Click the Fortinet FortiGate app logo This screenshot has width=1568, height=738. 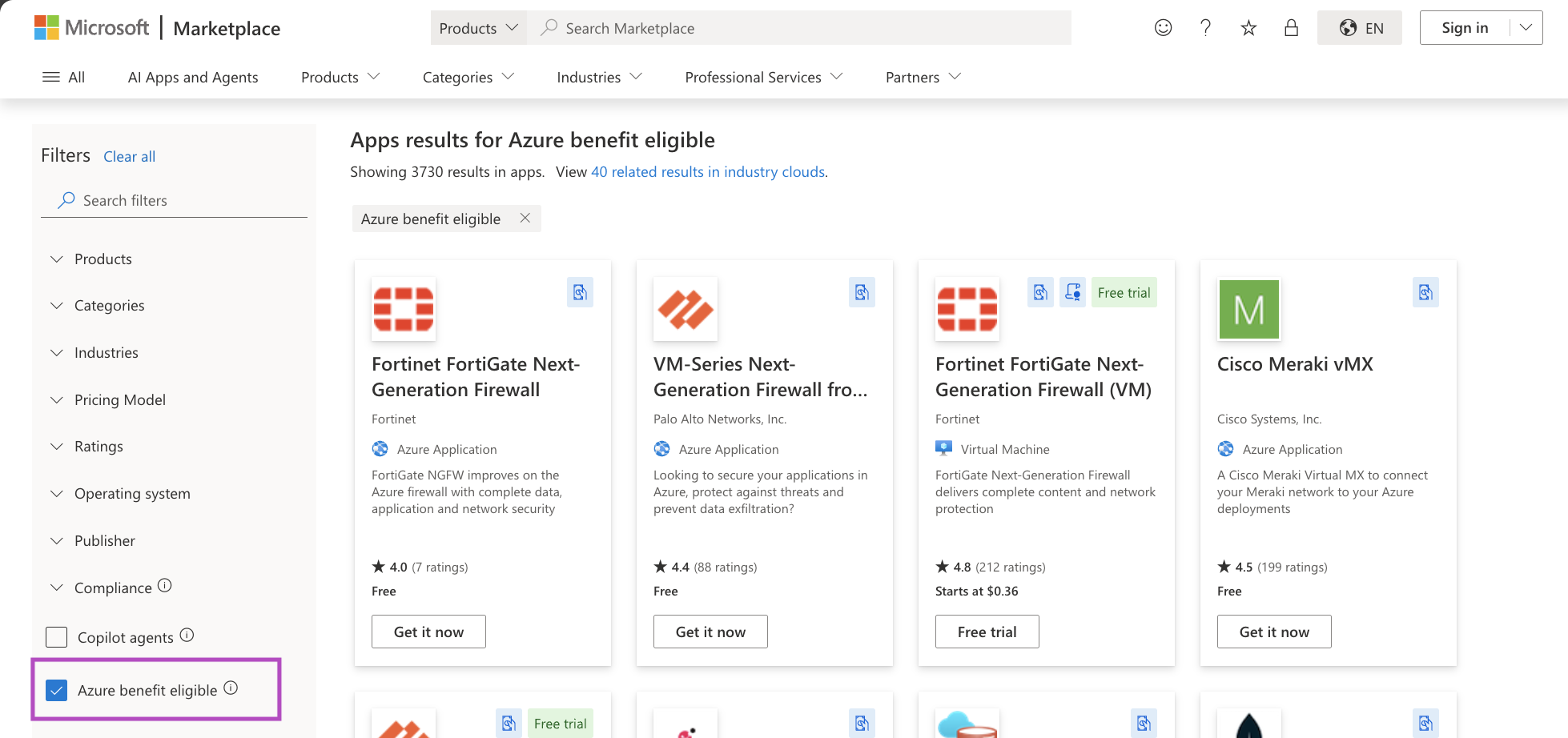(x=403, y=309)
